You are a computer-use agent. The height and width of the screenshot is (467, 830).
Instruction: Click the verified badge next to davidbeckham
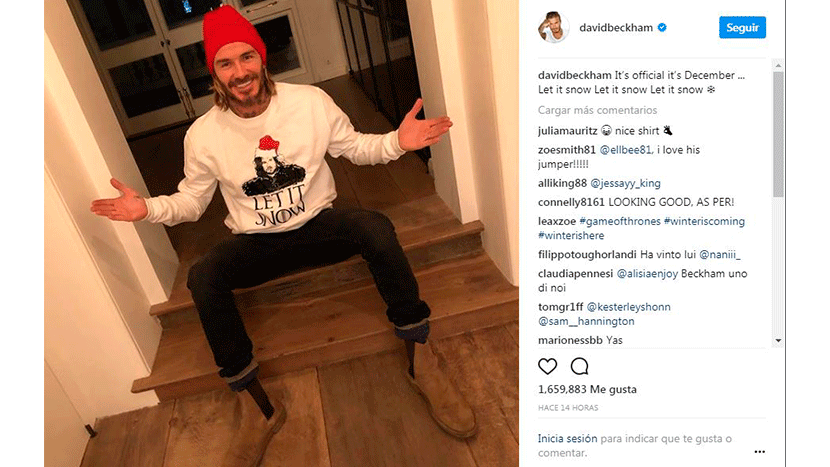[662, 28]
